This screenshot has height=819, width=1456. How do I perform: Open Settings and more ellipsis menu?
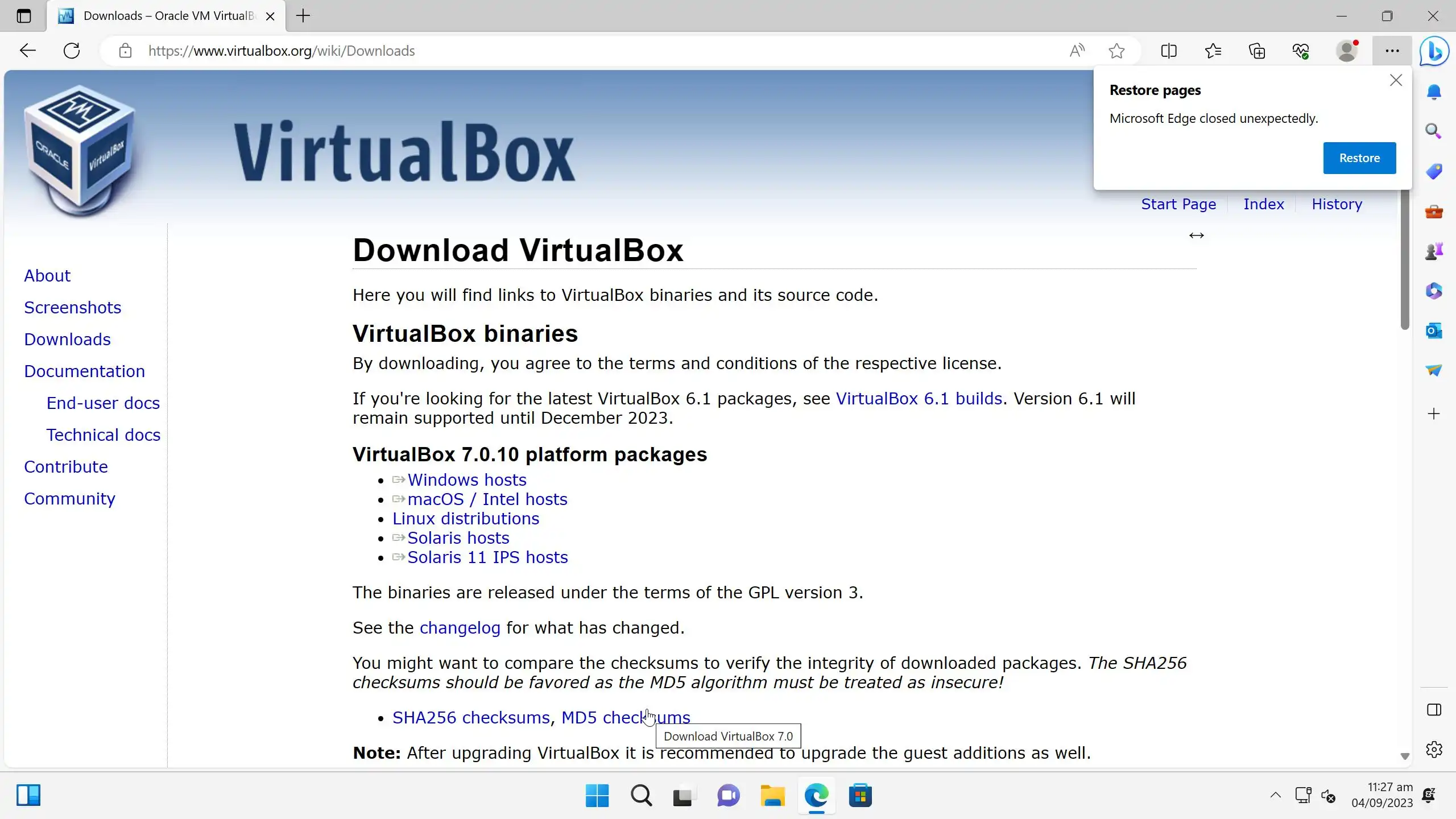tap(1392, 51)
